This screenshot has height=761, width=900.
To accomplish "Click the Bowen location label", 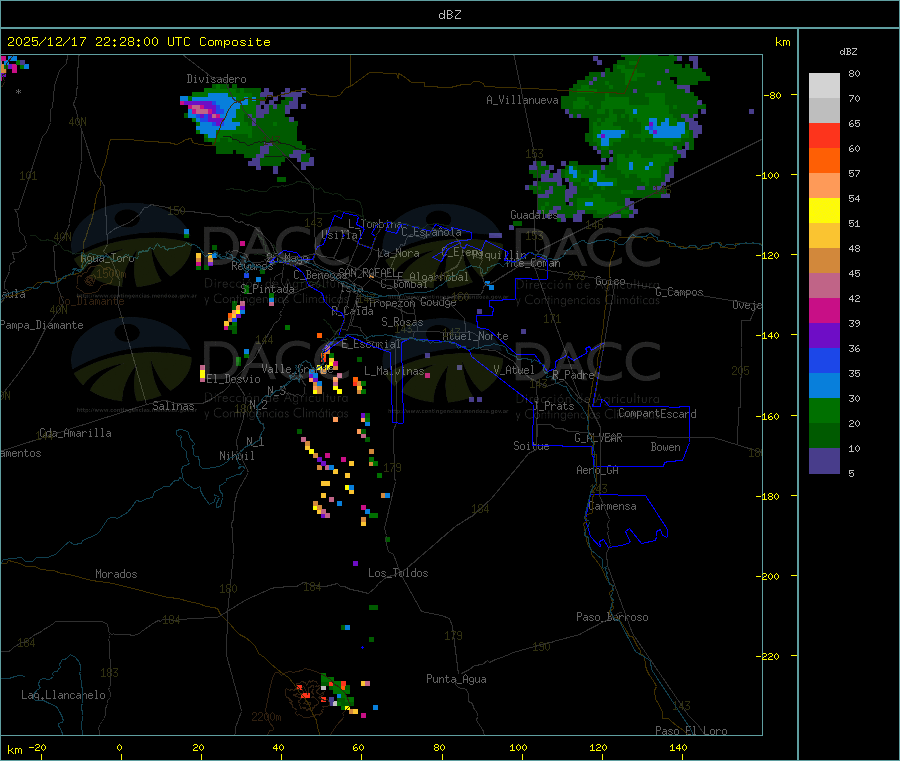I will click(665, 447).
